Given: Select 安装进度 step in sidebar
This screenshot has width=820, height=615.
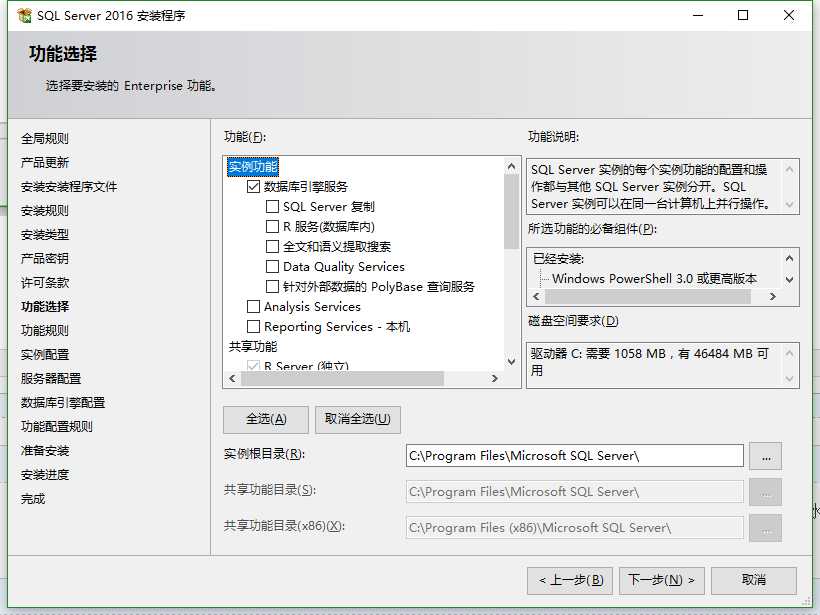Looking at the screenshot, I should tap(45, 475).
